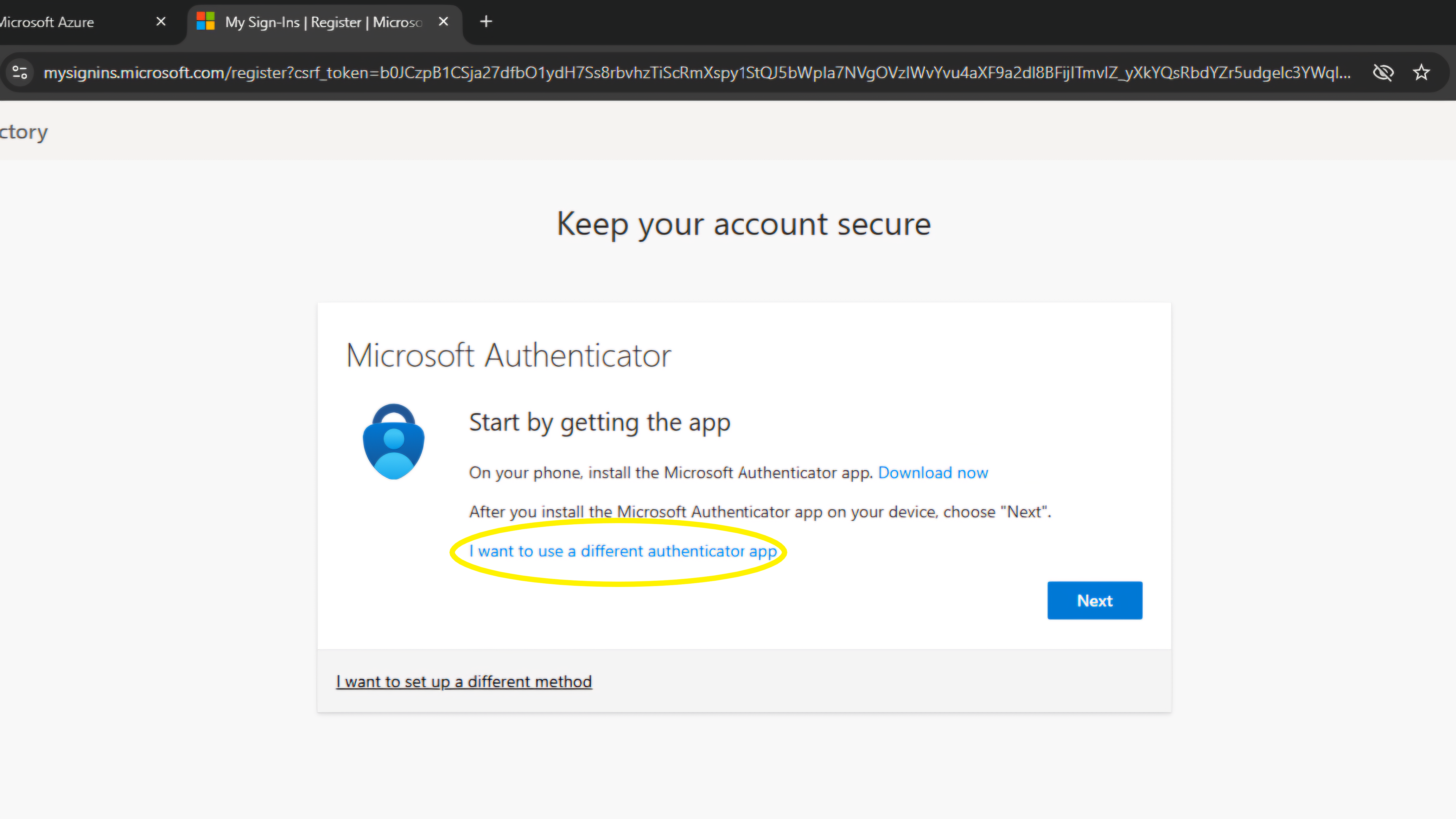The width and height of the screenshot is (1456, 819).
Task: Close the My Sign-Ins tab
Action: pyautogui.click(x=443, y=21)
